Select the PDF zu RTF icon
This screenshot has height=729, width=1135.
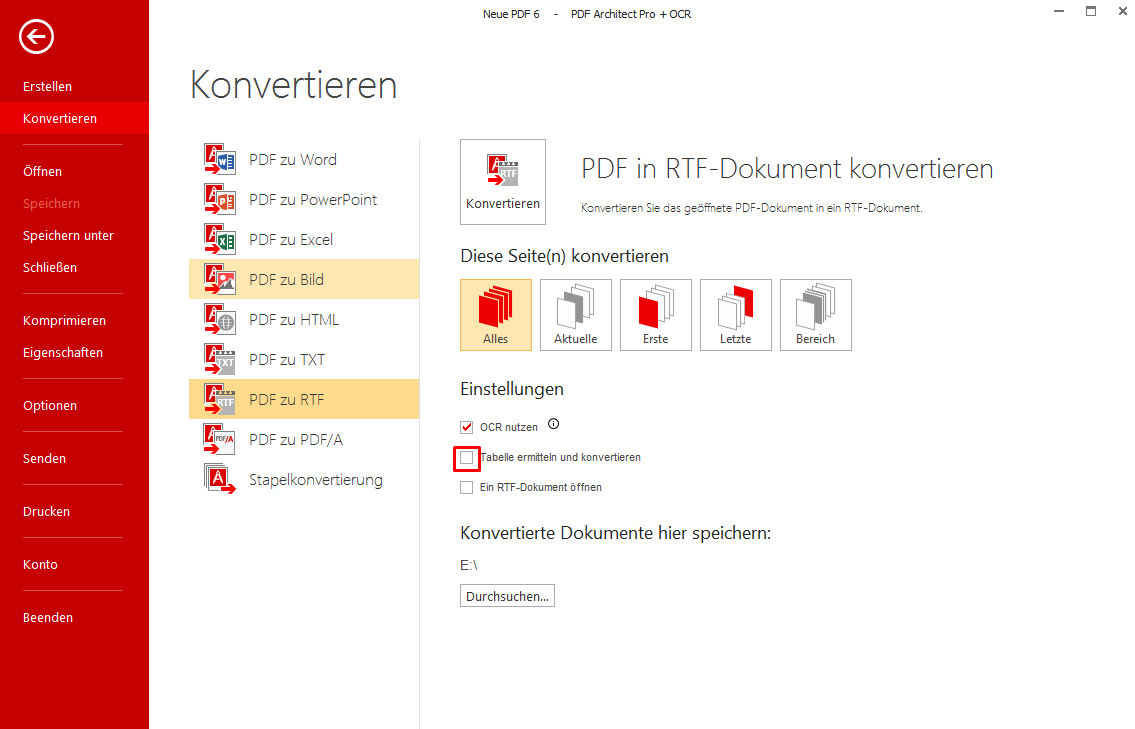coord(220,399)
